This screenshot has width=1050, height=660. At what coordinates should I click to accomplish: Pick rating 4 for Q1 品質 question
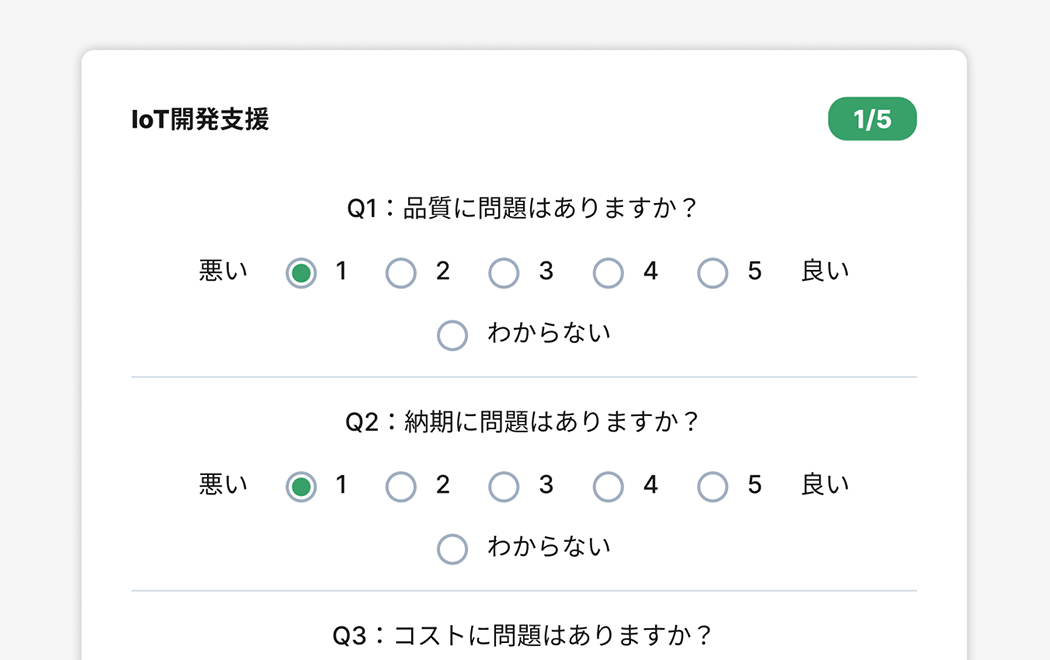[x=608, y=273]
